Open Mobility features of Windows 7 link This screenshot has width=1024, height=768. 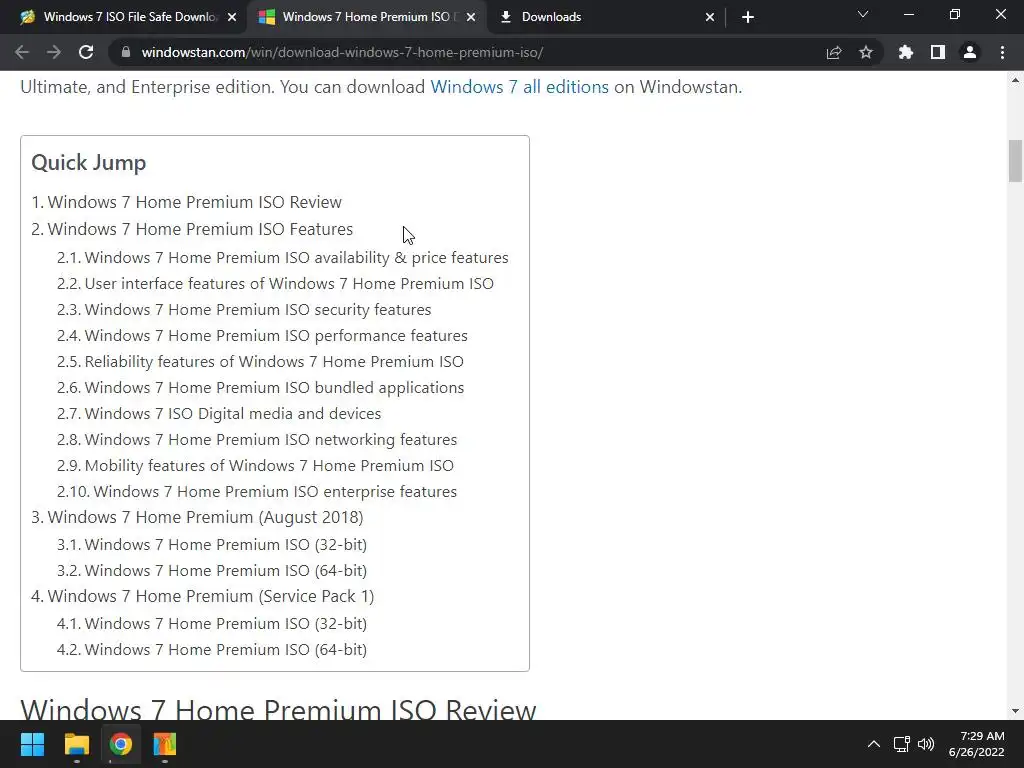268,466
